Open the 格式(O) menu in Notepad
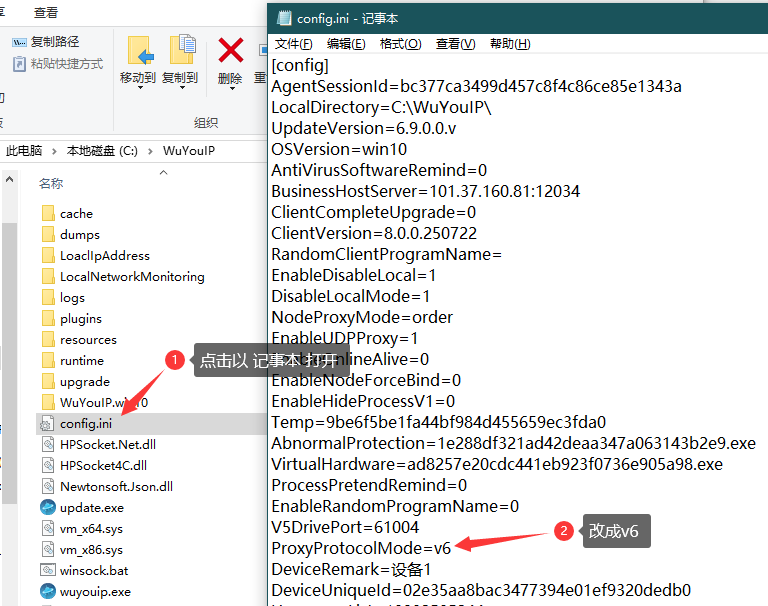 [x=401, y=44]
